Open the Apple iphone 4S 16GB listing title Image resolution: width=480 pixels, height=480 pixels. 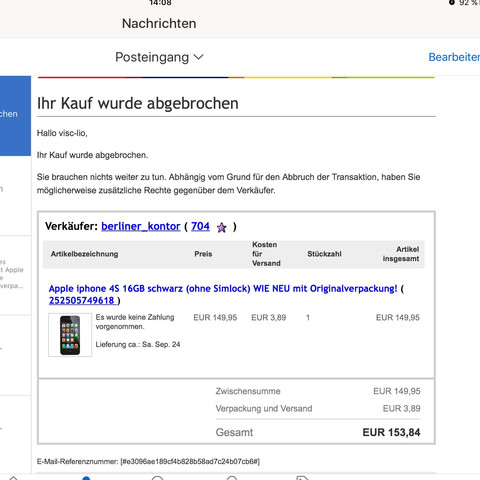223,288
